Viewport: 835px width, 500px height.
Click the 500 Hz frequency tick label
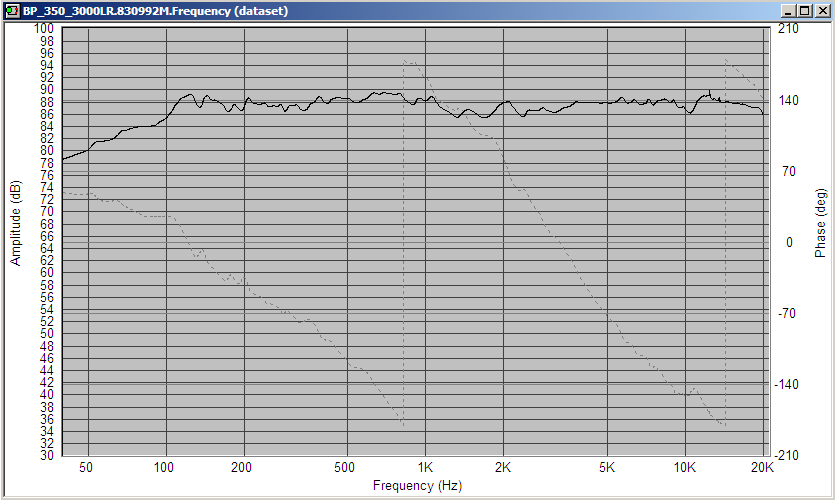coord(344,468)
